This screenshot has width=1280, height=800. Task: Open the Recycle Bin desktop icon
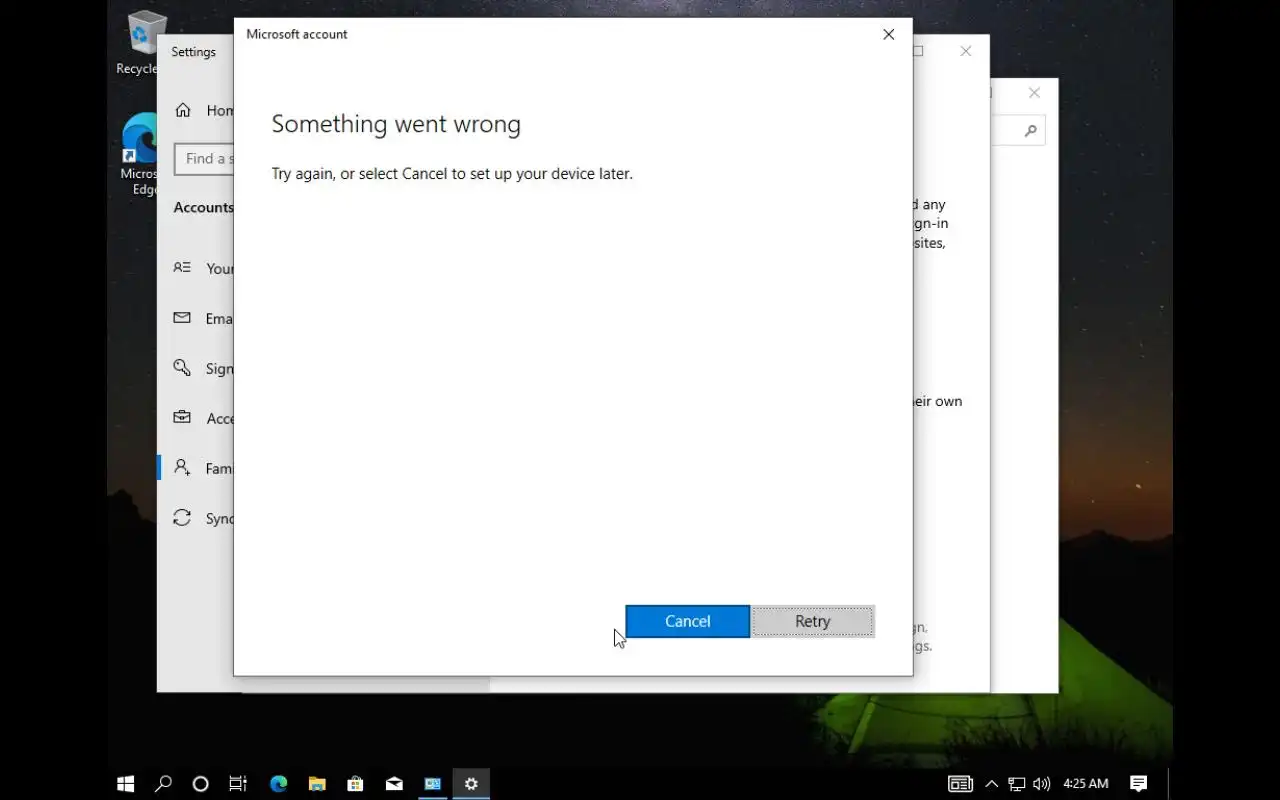pyautogui.click(x=145, y=43)
